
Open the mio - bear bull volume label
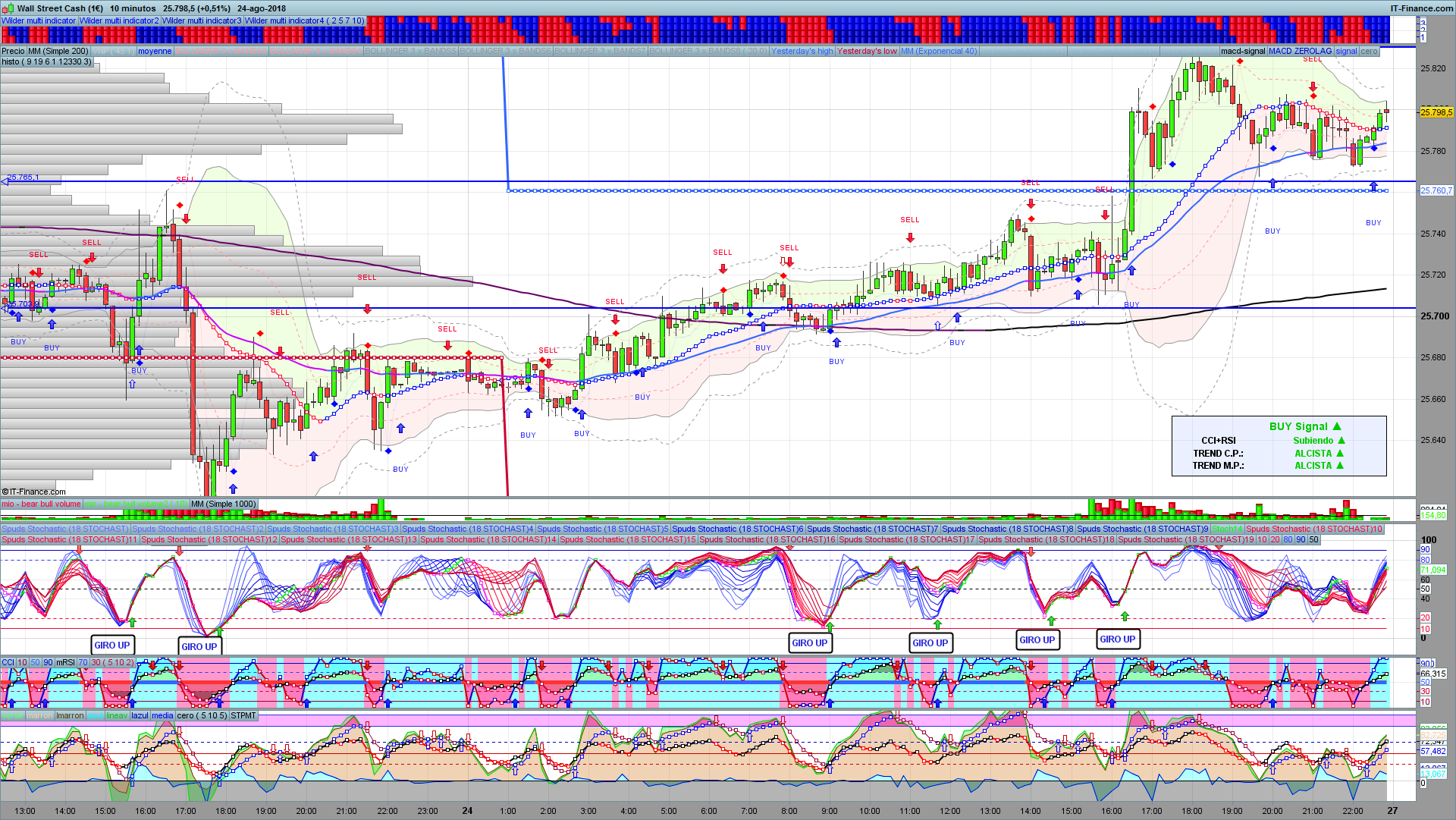click(x=41, y=504)
